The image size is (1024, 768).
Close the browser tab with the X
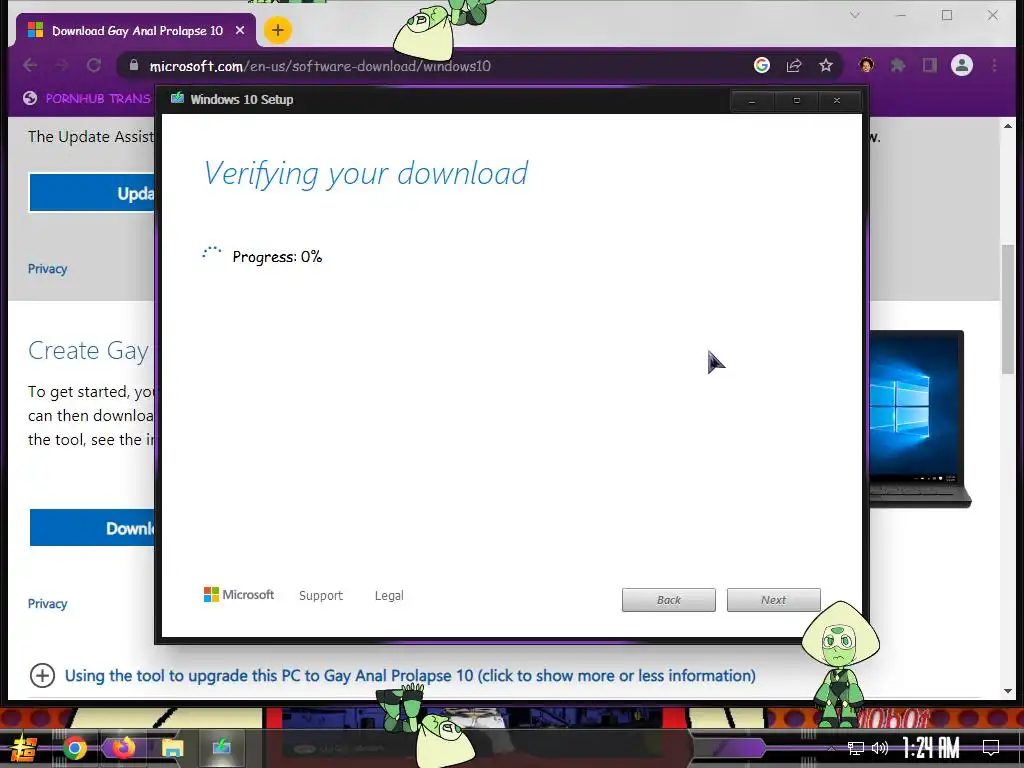pyautogui.click(x=240, y=31)
